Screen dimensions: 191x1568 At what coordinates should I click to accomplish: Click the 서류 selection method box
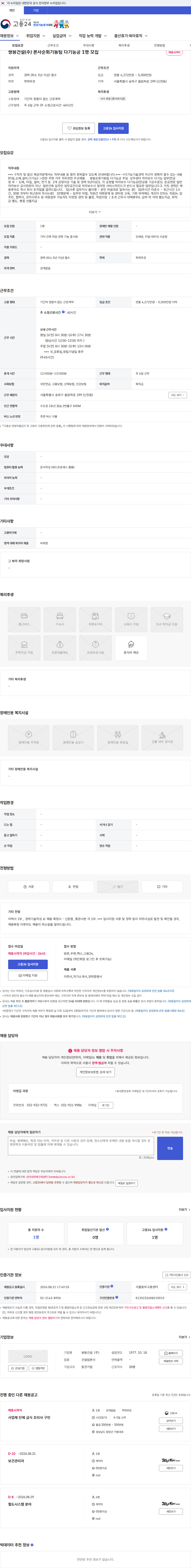29,887
